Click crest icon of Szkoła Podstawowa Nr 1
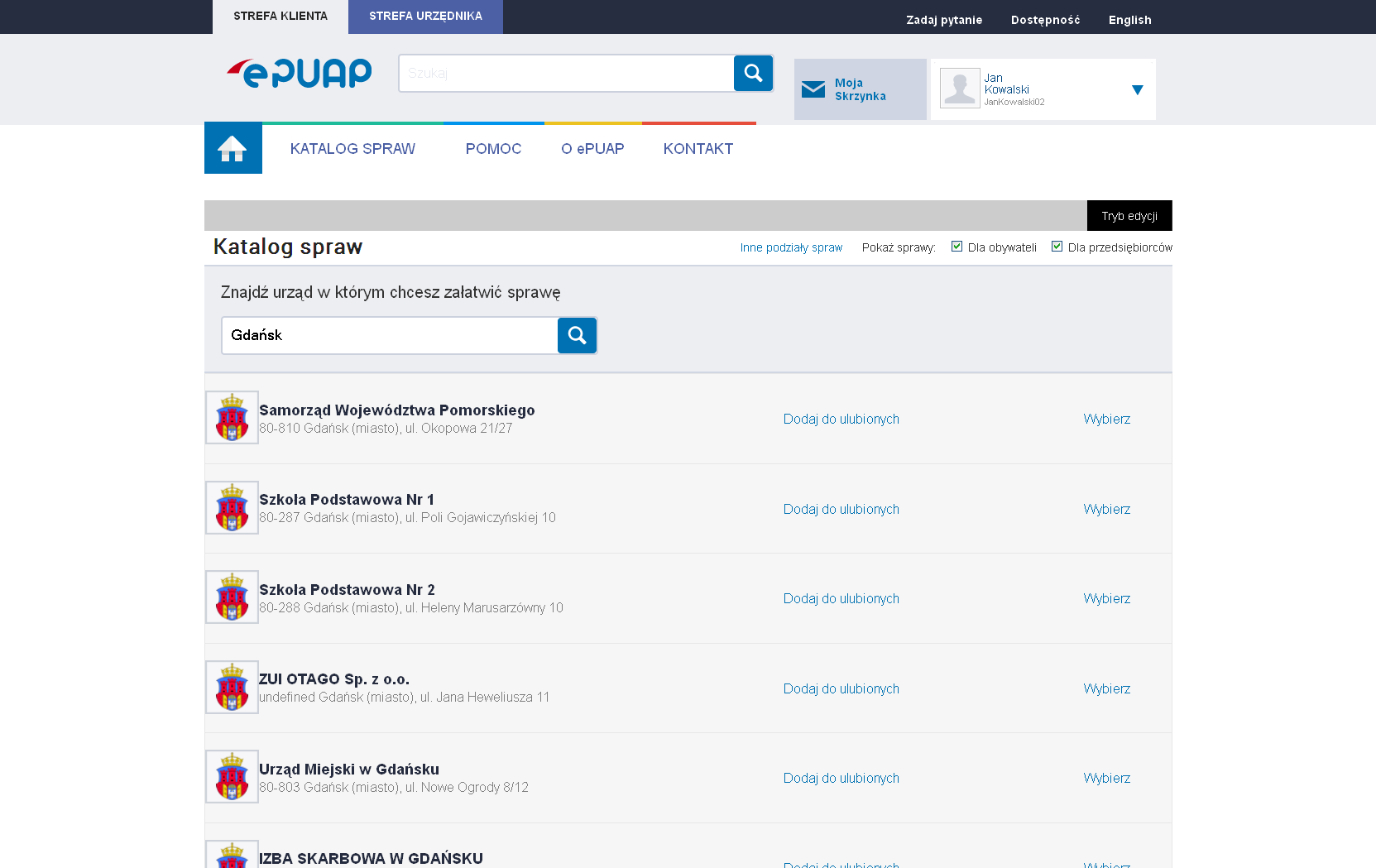The width and height of the screenshot is (1376, 868). 232,507
